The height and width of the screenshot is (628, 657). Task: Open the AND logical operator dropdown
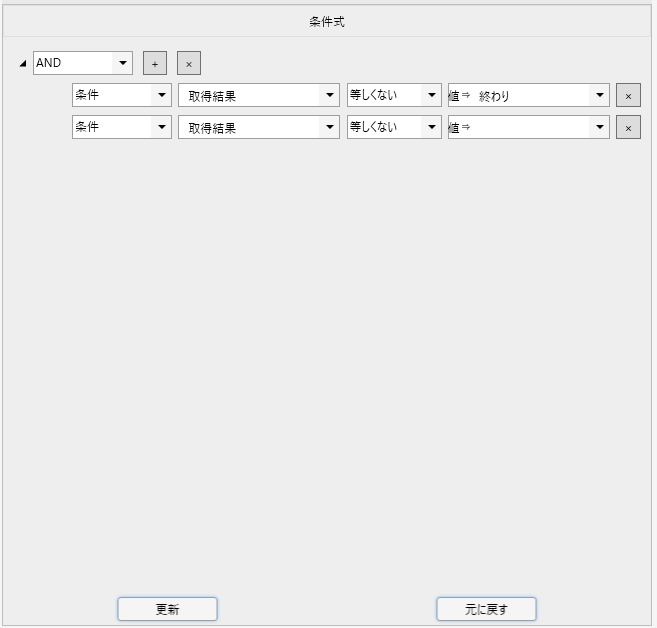coord(123,63)
